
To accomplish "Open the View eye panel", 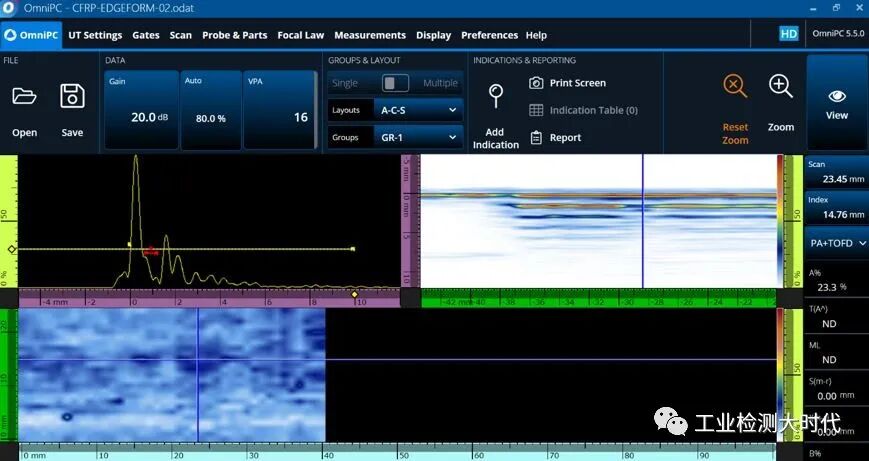I will [837, 103].
